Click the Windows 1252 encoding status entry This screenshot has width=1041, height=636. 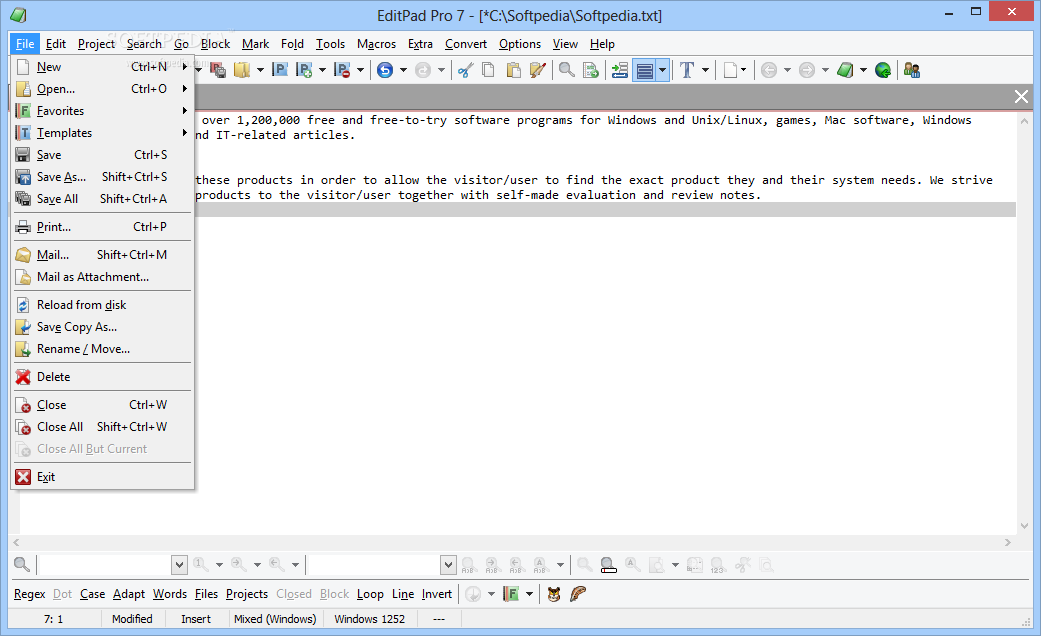pos(370,619)
